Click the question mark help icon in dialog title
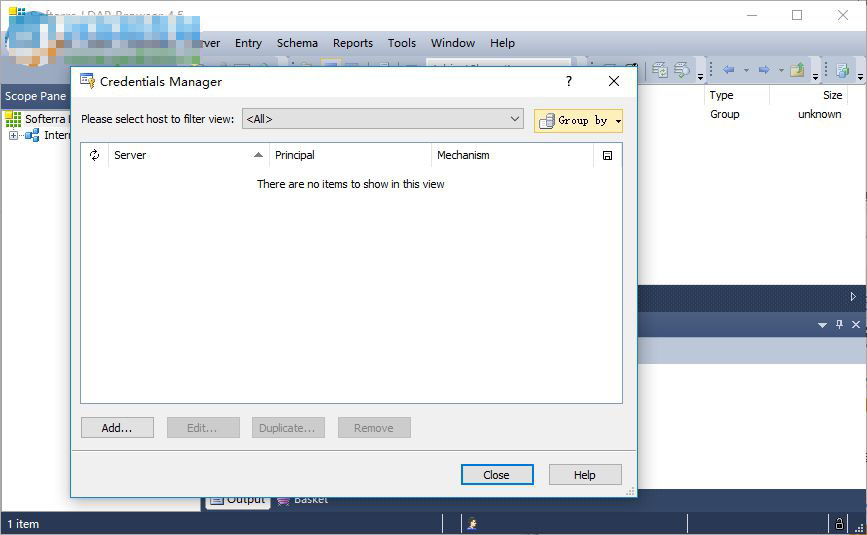The width and height of the screenshot is (867, 535). click(569, 82)
